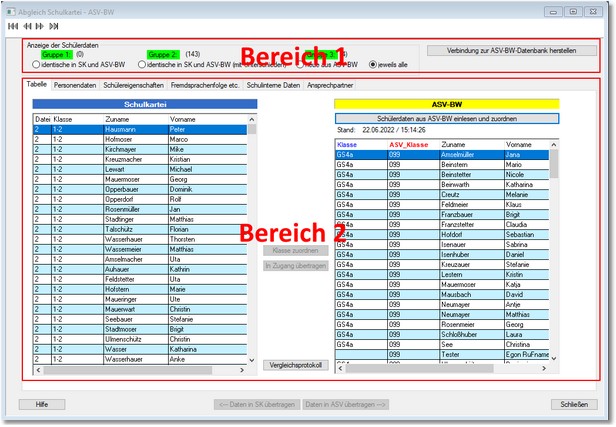This screenshot has height=427, width=616.
Task: Go to previous record navigation icon
Action: pos(27,26)
